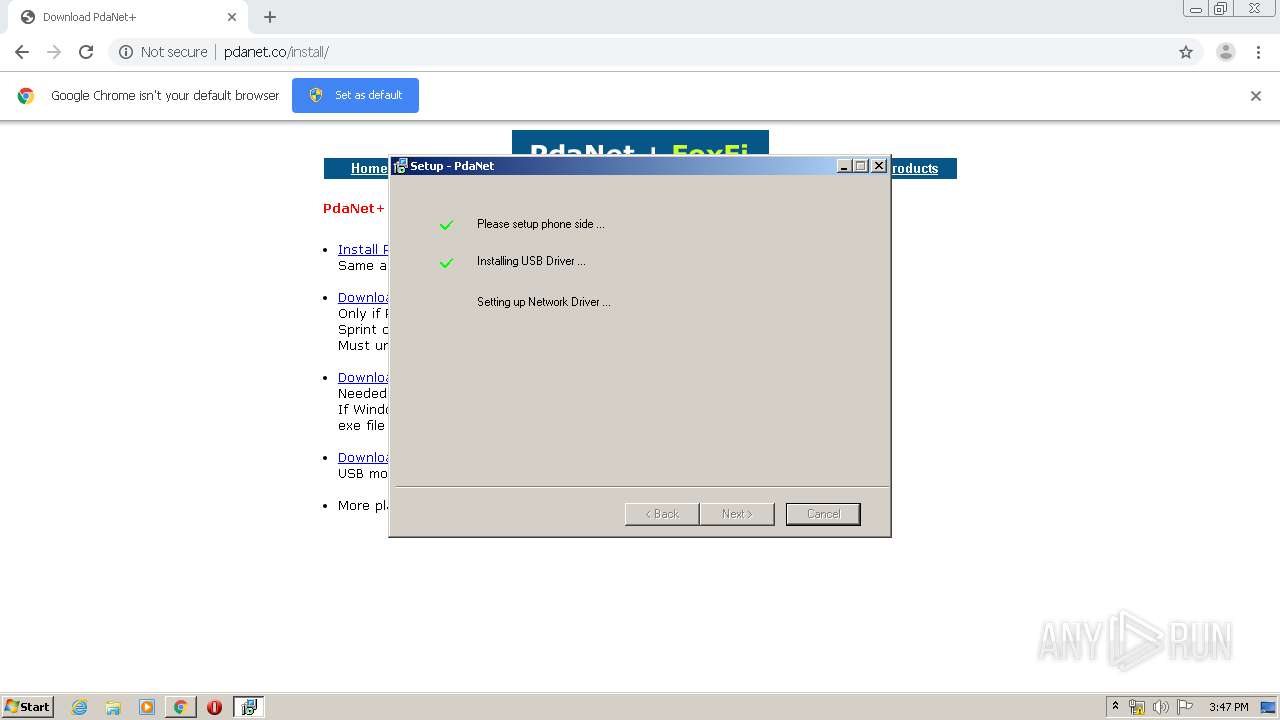The image size is (1280, 720).
Task: Click the Cancel button in Setup dialog
Action: (823, 514)
